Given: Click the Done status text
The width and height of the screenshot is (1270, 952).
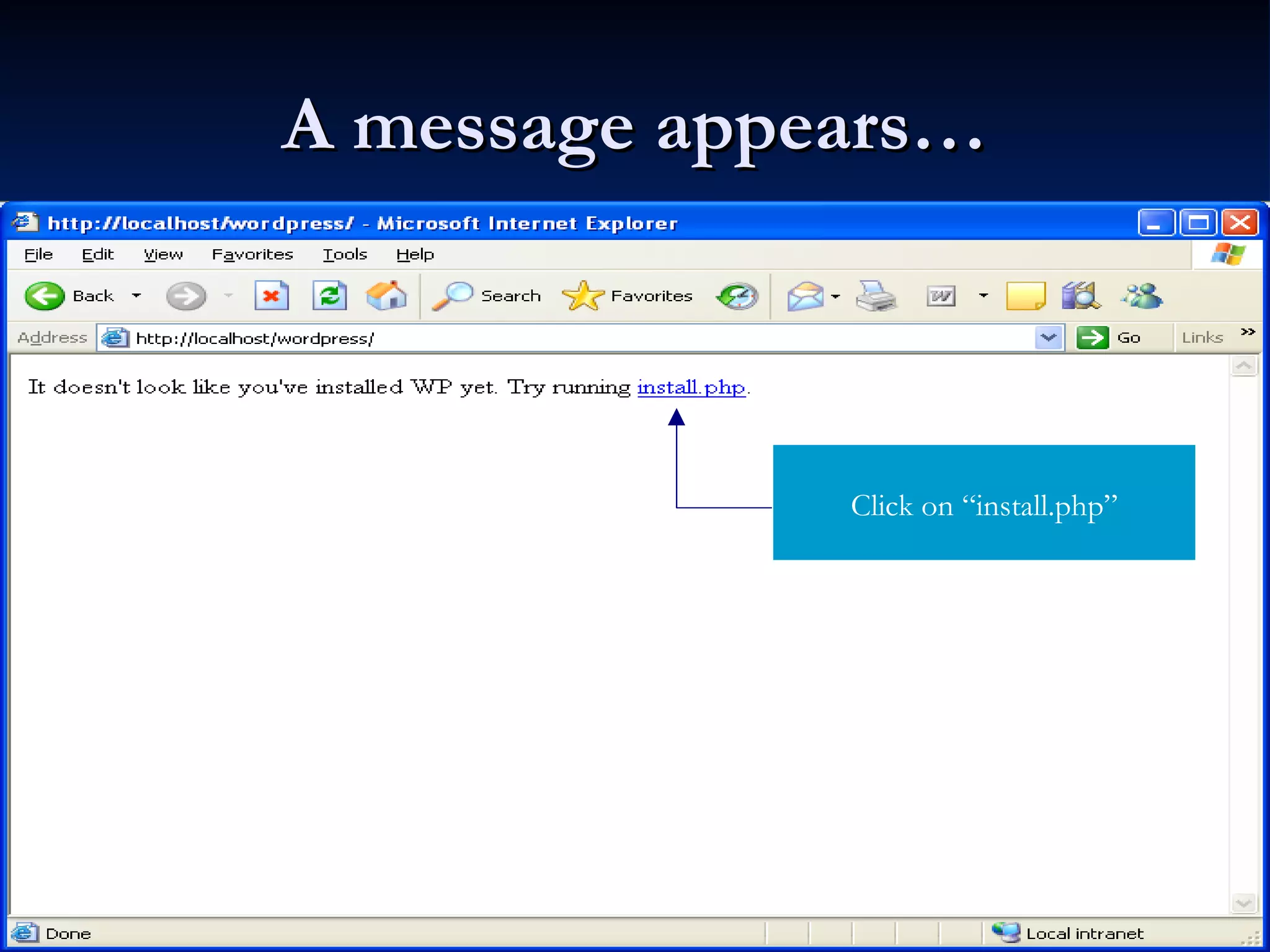Looking at the screenshot, I should 68,933.
